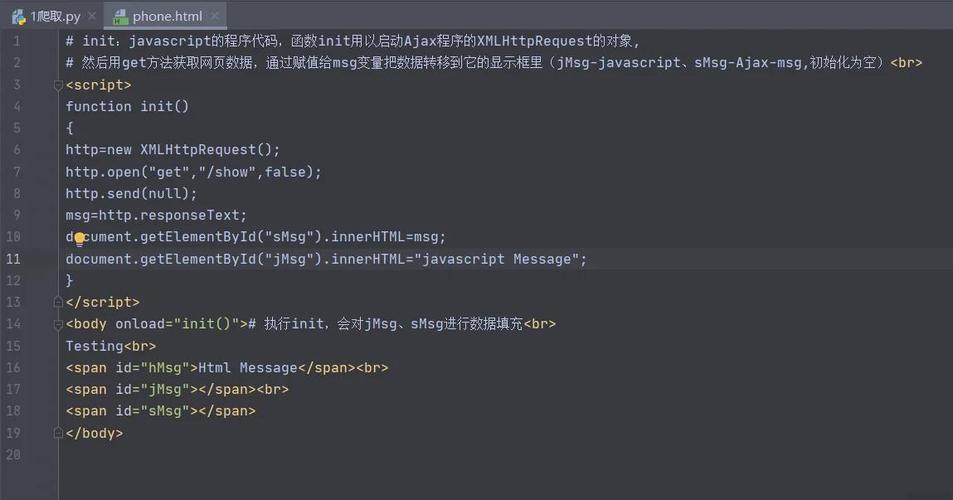Click line number 1 in the gutter
This screenshot has width=953, height=500.
pyautogui.click(x=16, y=41)
